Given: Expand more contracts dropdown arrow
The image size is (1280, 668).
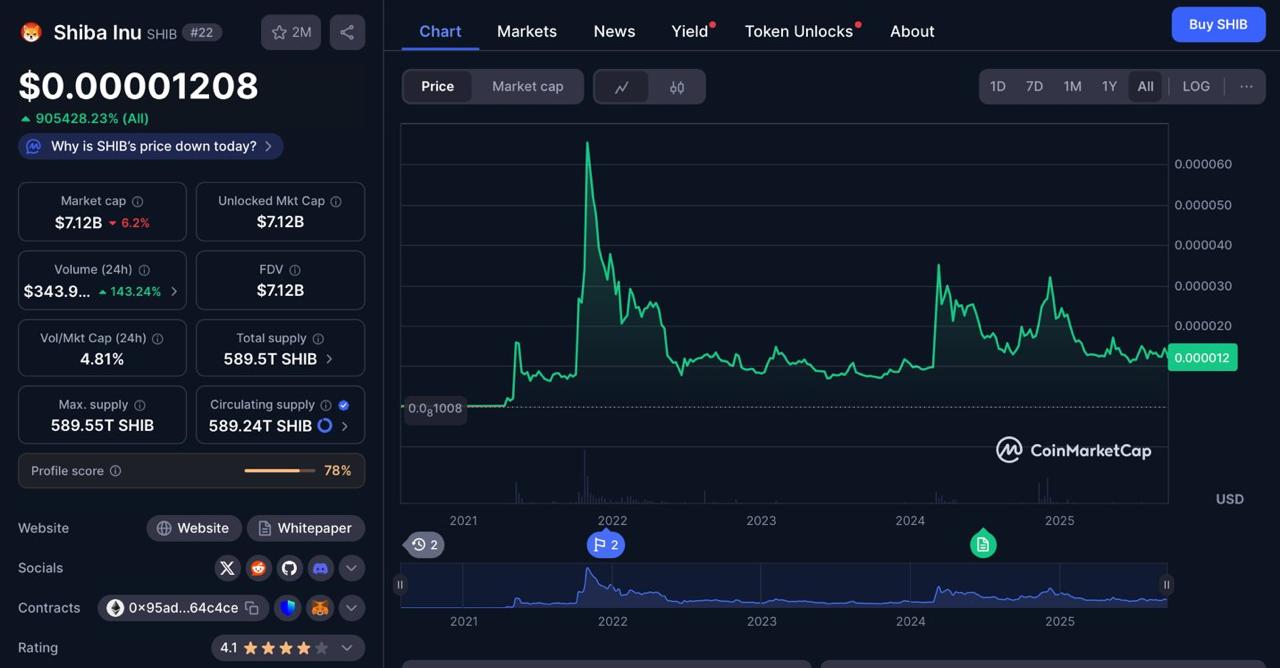Looking at the screenshot, I should [x=351, y=608].
